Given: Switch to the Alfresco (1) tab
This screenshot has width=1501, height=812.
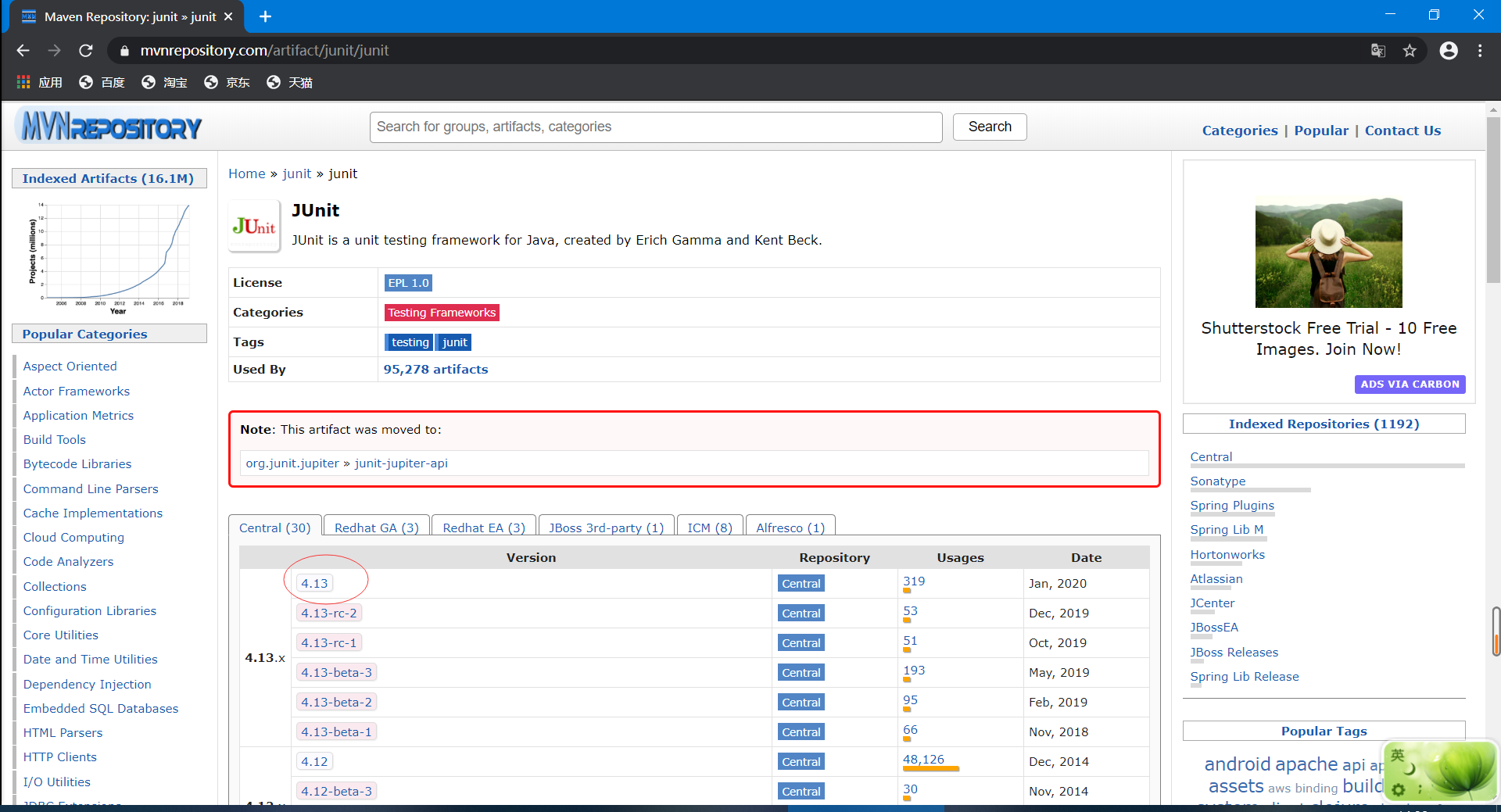Looking at the screenshot, I should coord(790,528).
